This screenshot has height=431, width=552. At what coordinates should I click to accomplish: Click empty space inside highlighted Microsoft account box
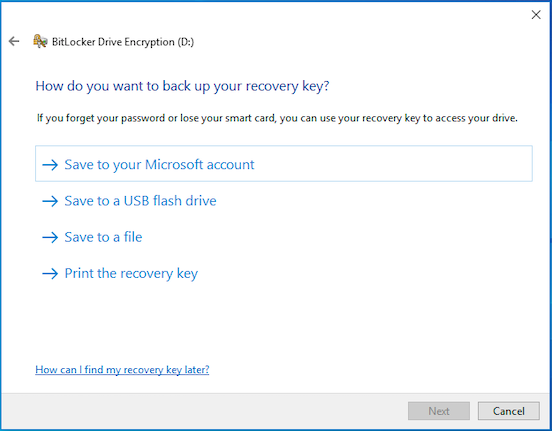click(x=387, y=164)
